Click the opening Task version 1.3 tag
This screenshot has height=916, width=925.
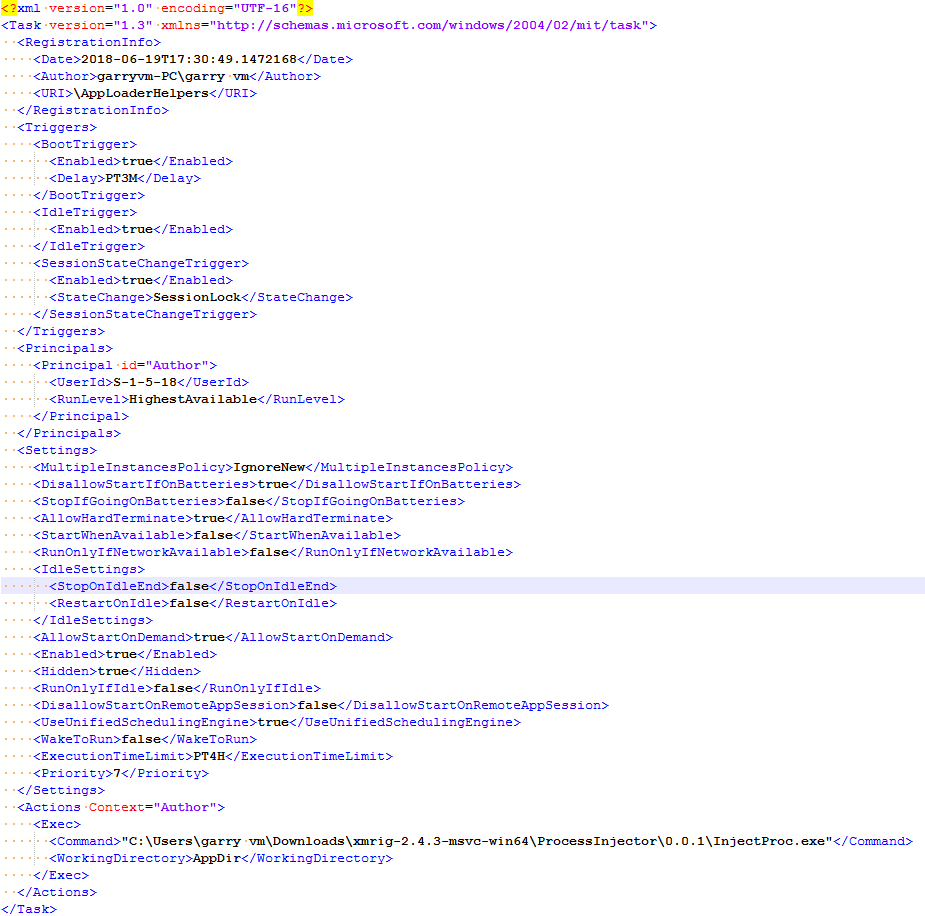coord(329,25)
